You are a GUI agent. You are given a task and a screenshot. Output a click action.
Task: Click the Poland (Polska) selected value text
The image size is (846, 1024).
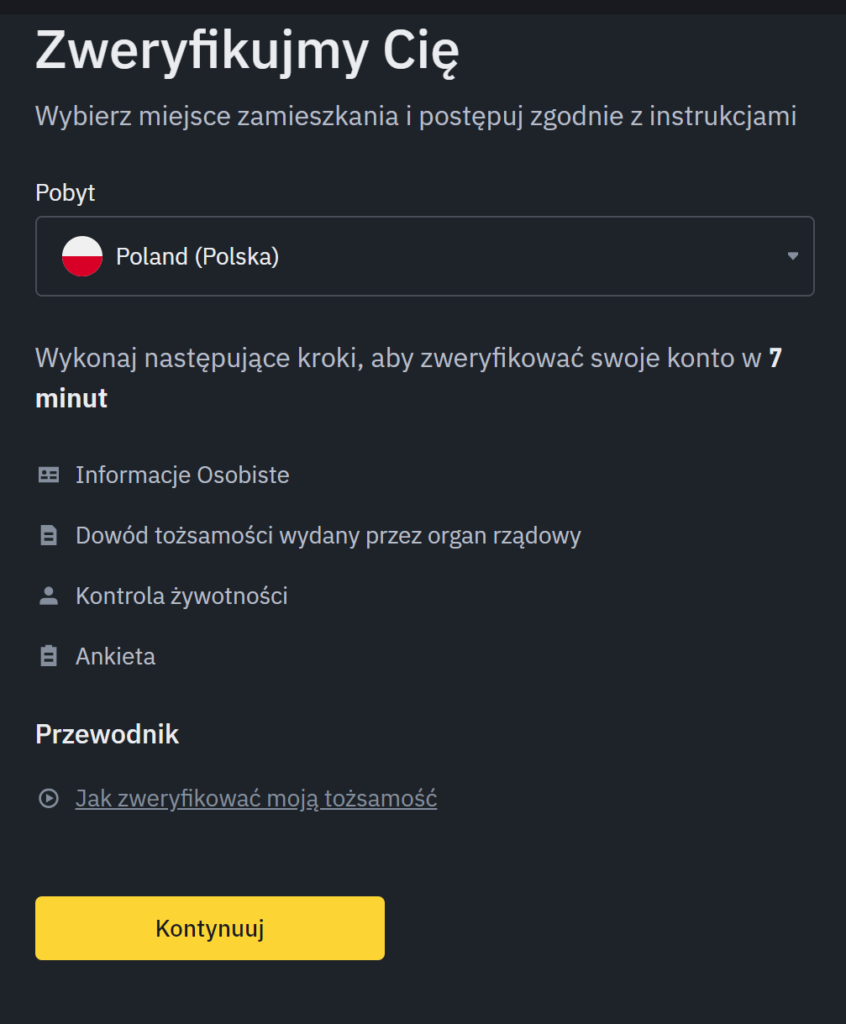point(197,257)
